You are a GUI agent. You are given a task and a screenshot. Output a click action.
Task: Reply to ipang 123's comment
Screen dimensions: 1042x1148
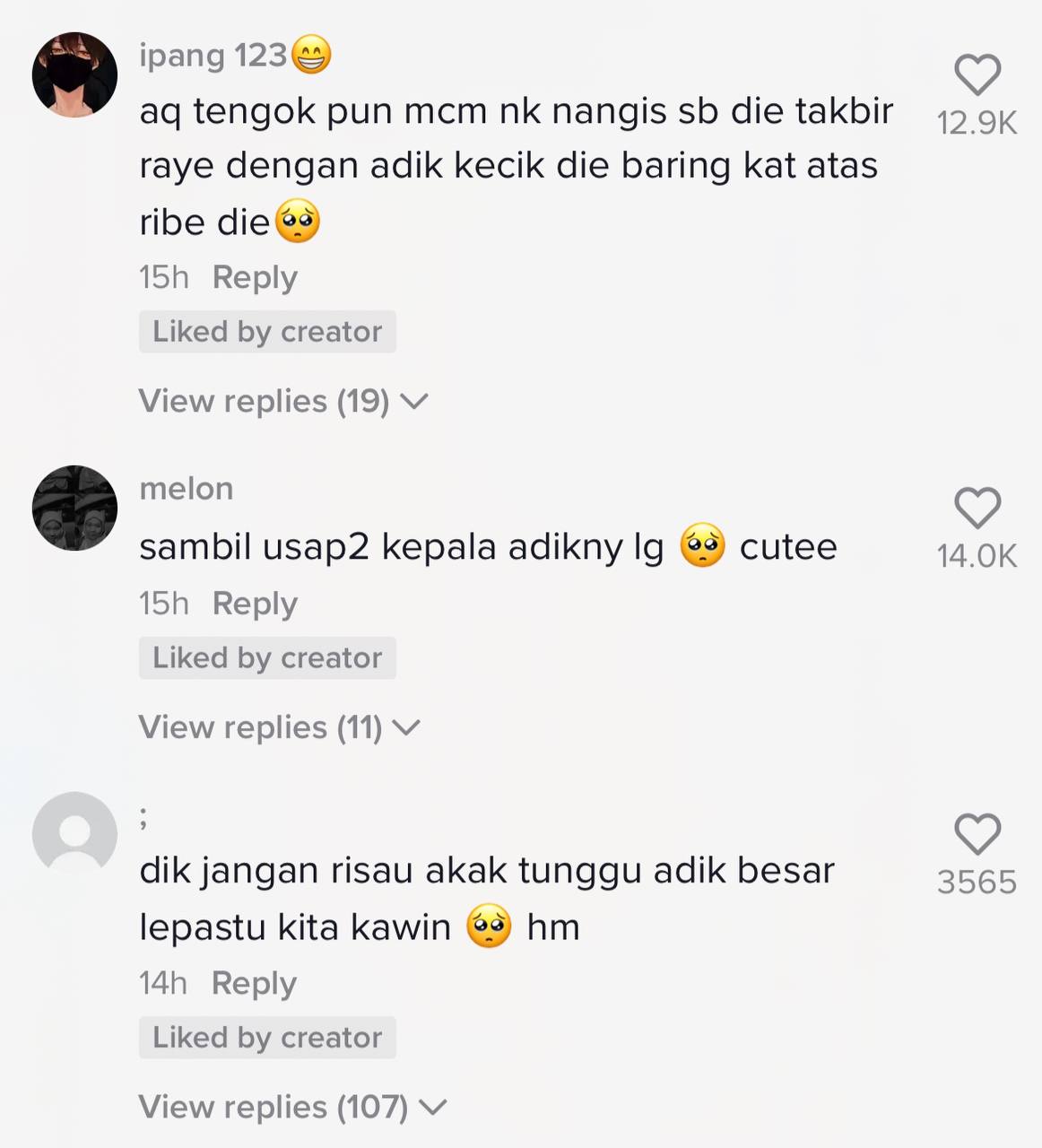click(x=255, y=278)
